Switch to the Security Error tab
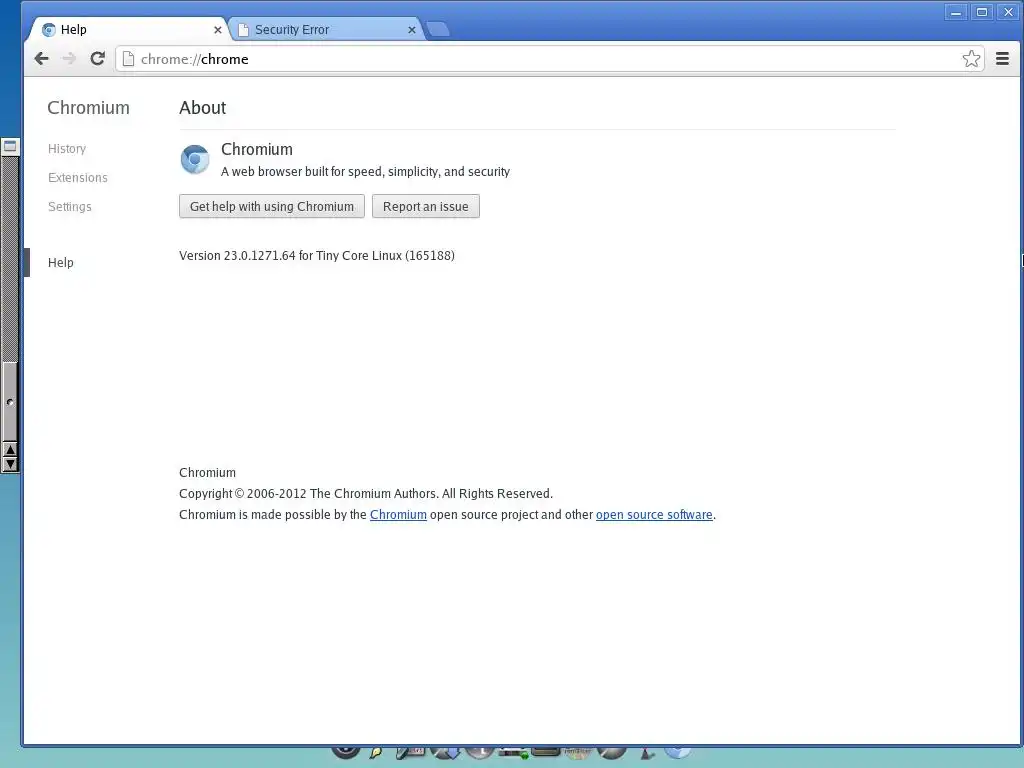This screenshot has width=1024, height=768. point(325,29)
